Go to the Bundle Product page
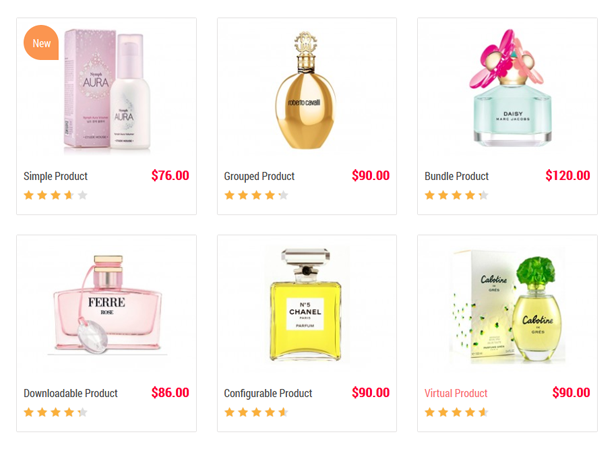The image size is (616, 449). point(456,176)
